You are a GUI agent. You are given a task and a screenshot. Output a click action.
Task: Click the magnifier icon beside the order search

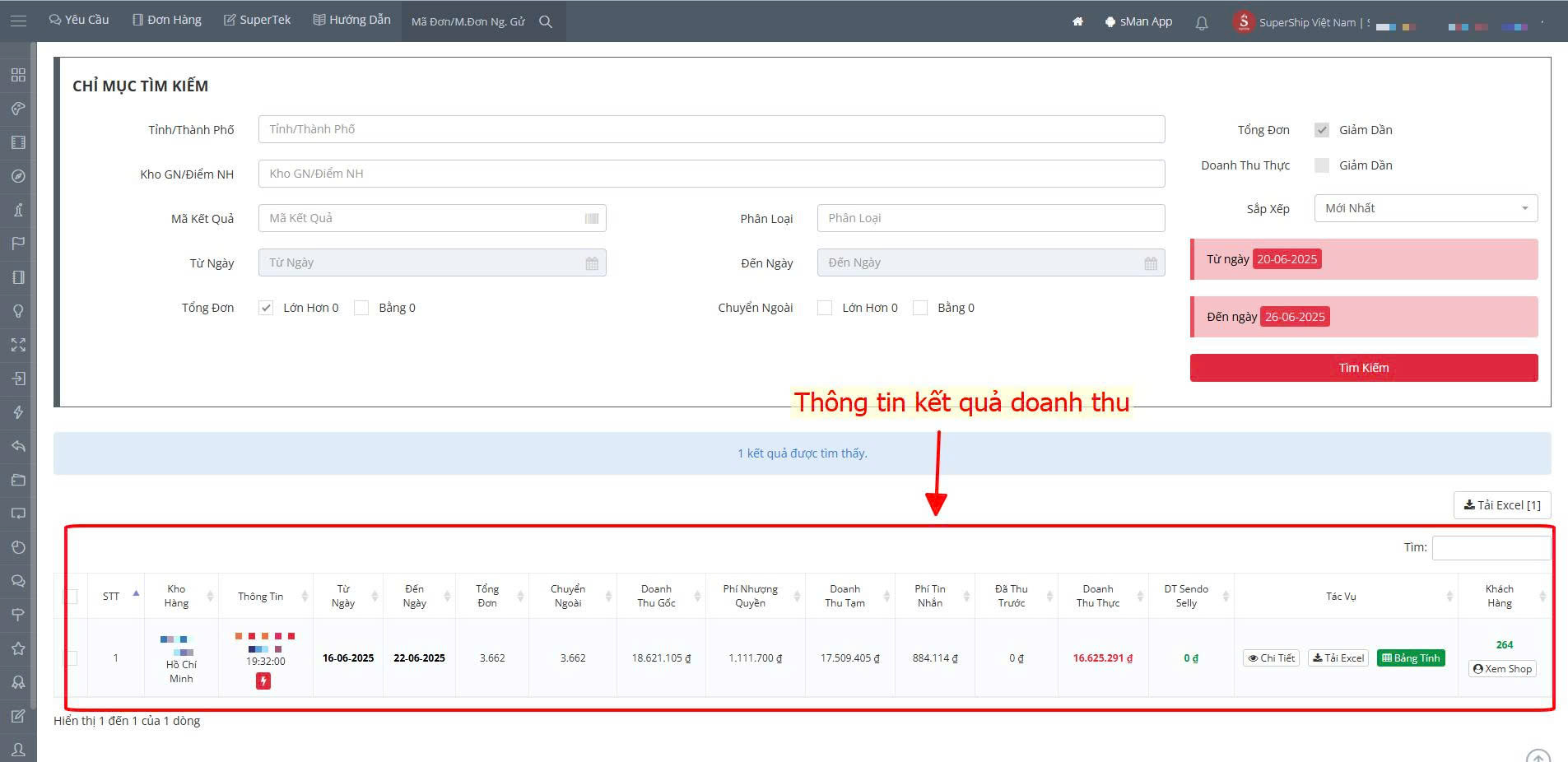[x=546, y=21]
